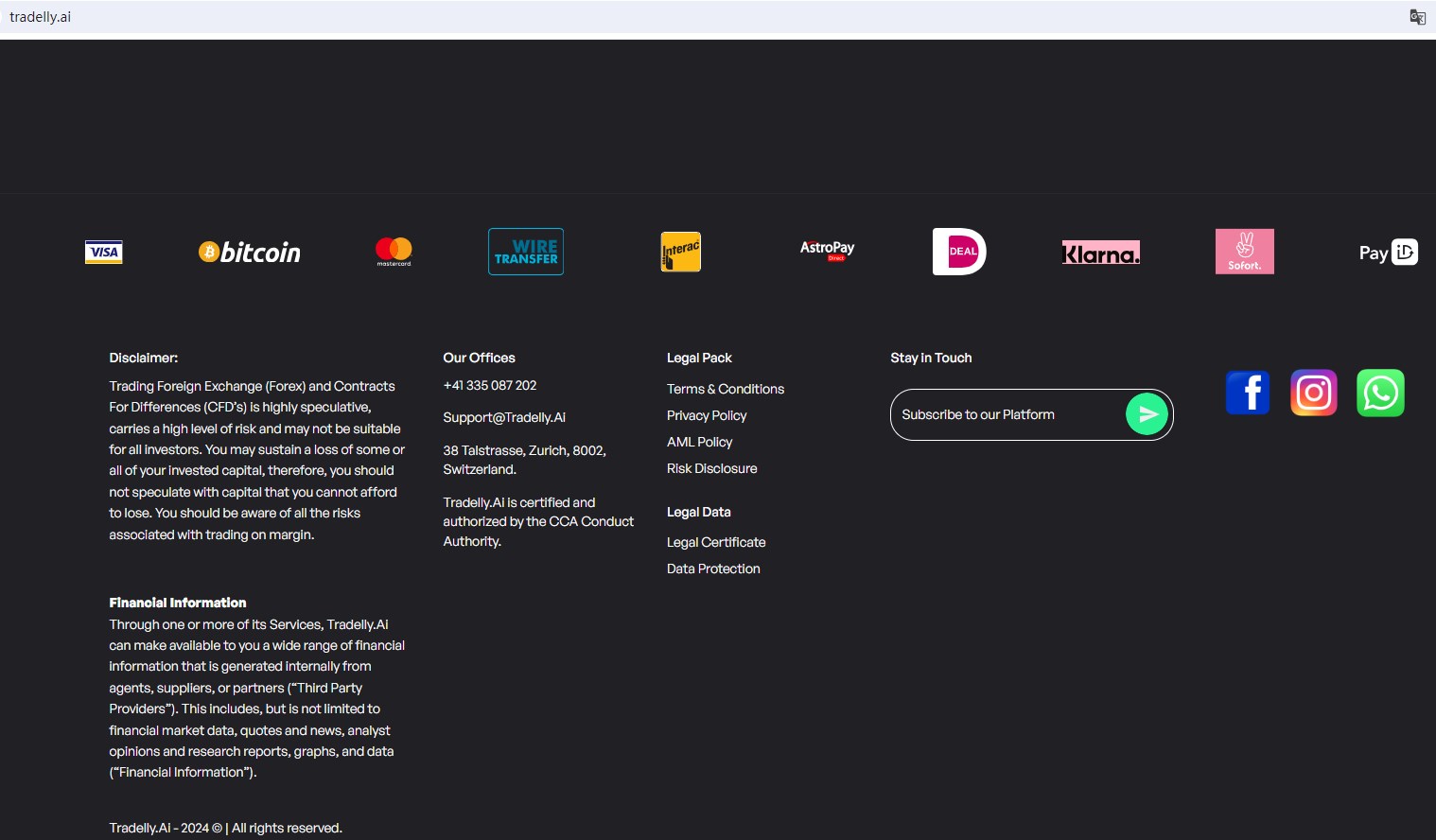Screen dimensions: 1436x840
Task: Click the PayID logo
Action: pos(1388,252)
